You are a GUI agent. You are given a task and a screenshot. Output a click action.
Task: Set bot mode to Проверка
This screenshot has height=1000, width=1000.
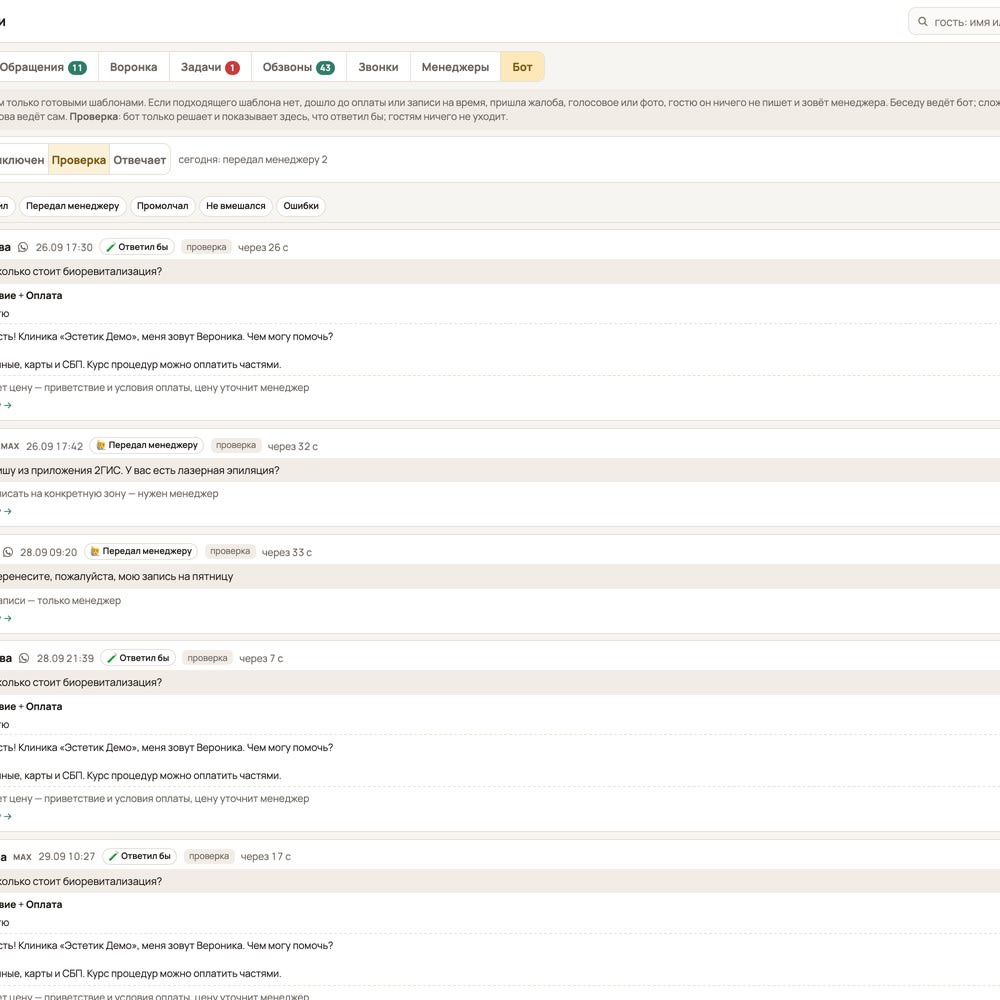78,159
